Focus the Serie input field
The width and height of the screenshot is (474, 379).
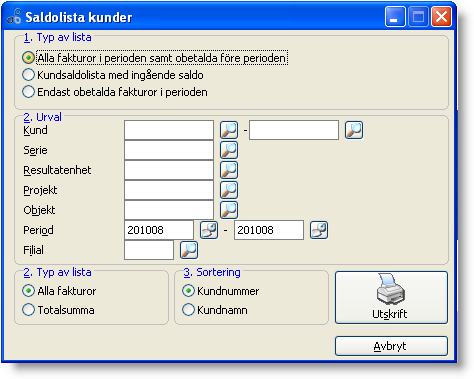pos(169,150)
